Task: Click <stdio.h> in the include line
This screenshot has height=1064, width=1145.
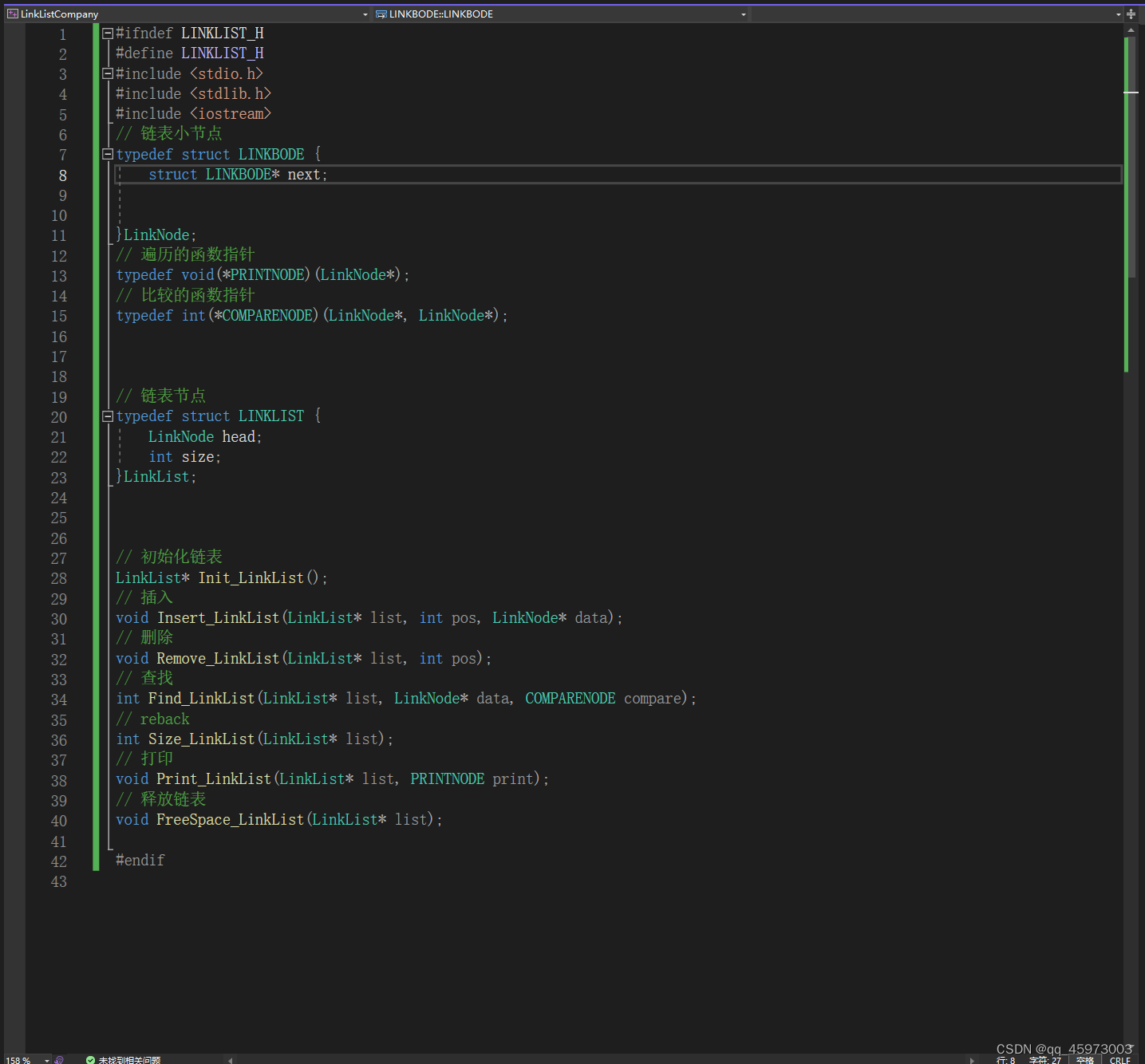Action: pyautogui.click(x=226, y=73)
